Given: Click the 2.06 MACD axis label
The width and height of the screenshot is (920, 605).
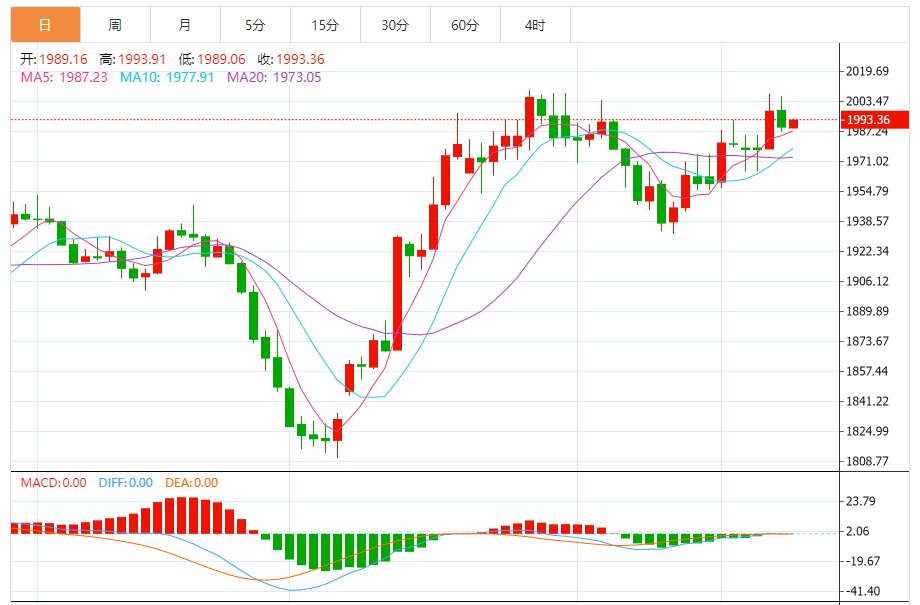Looking at the screenshot, I should point(858,531).
